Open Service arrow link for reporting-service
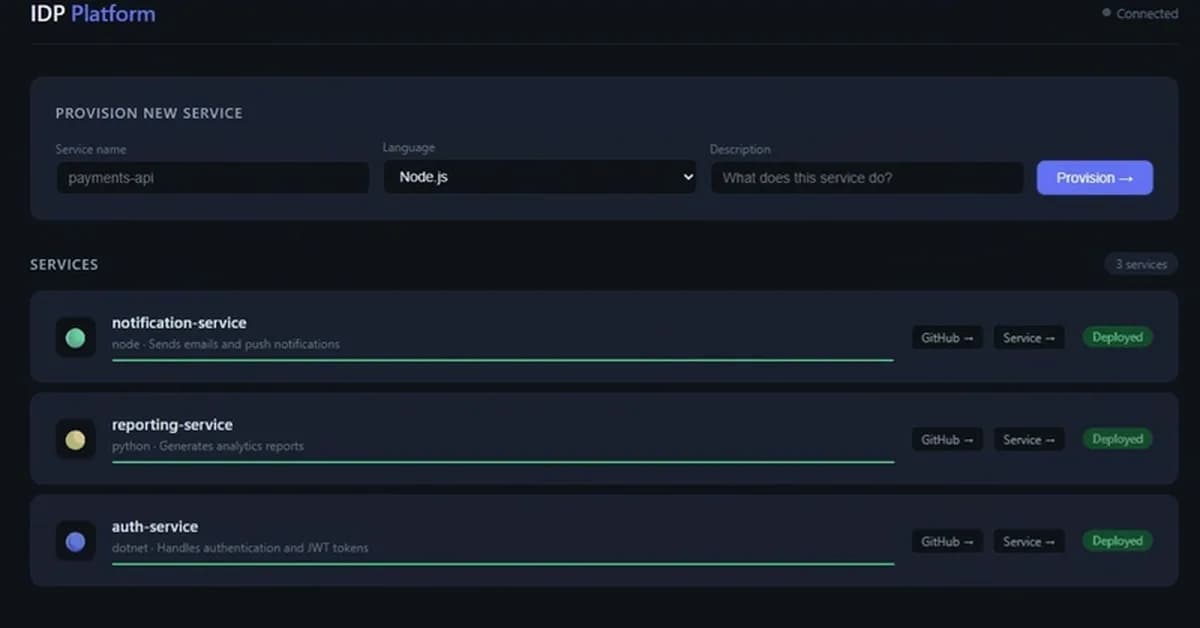The image size is (1200, 628). (1028, 439)
